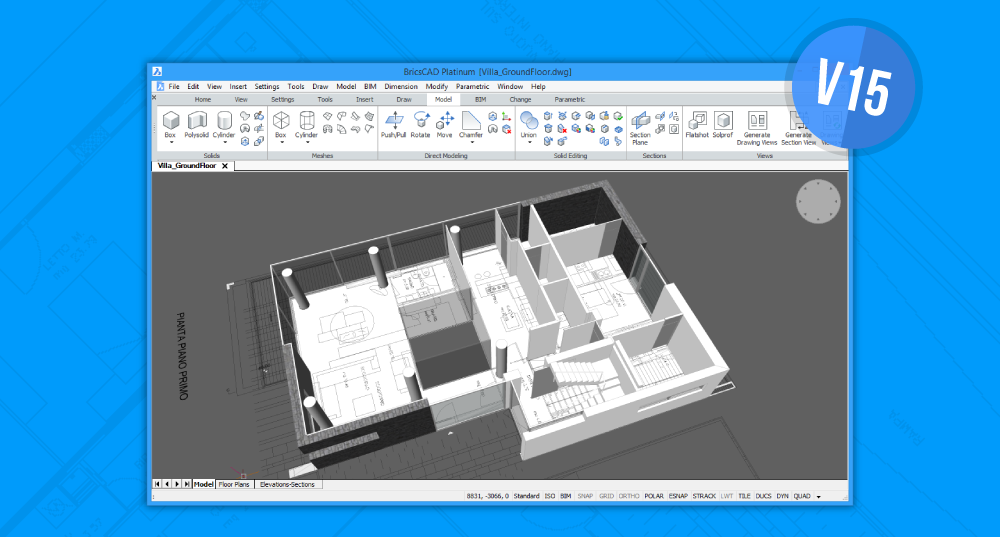This screenshot has width=1000, height=537.
Task: Switch to Floor Plans layout tab
Action: tap(235, 484)
